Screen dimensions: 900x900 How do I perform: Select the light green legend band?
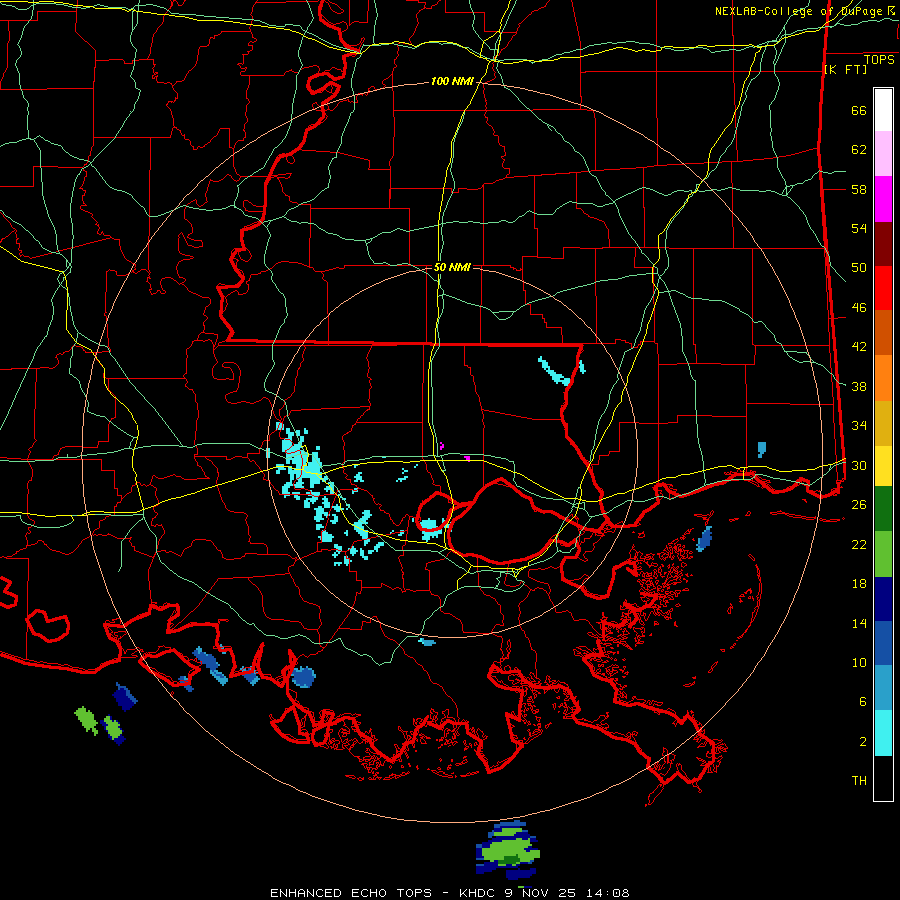click(x=883, y=554)
